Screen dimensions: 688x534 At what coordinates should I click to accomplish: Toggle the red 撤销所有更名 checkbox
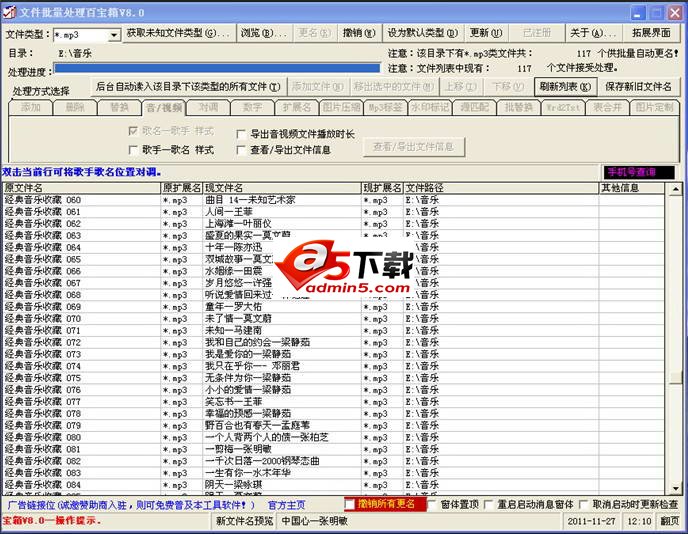pyautogui.click(x=350, y=505)
